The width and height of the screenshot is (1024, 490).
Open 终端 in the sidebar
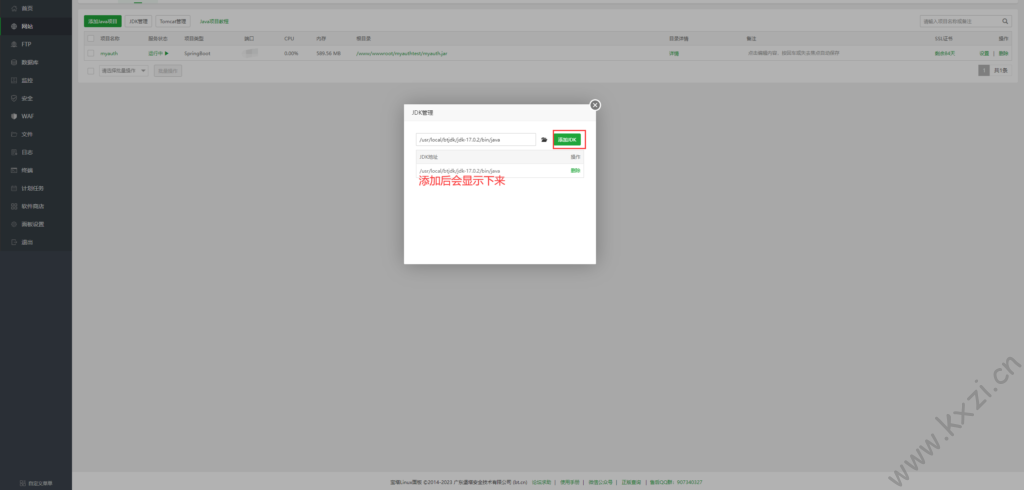click(x=27, y=170)
